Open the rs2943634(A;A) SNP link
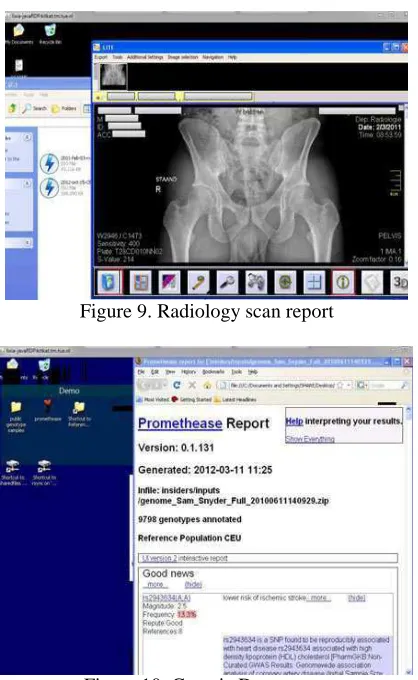 (167, 598)
